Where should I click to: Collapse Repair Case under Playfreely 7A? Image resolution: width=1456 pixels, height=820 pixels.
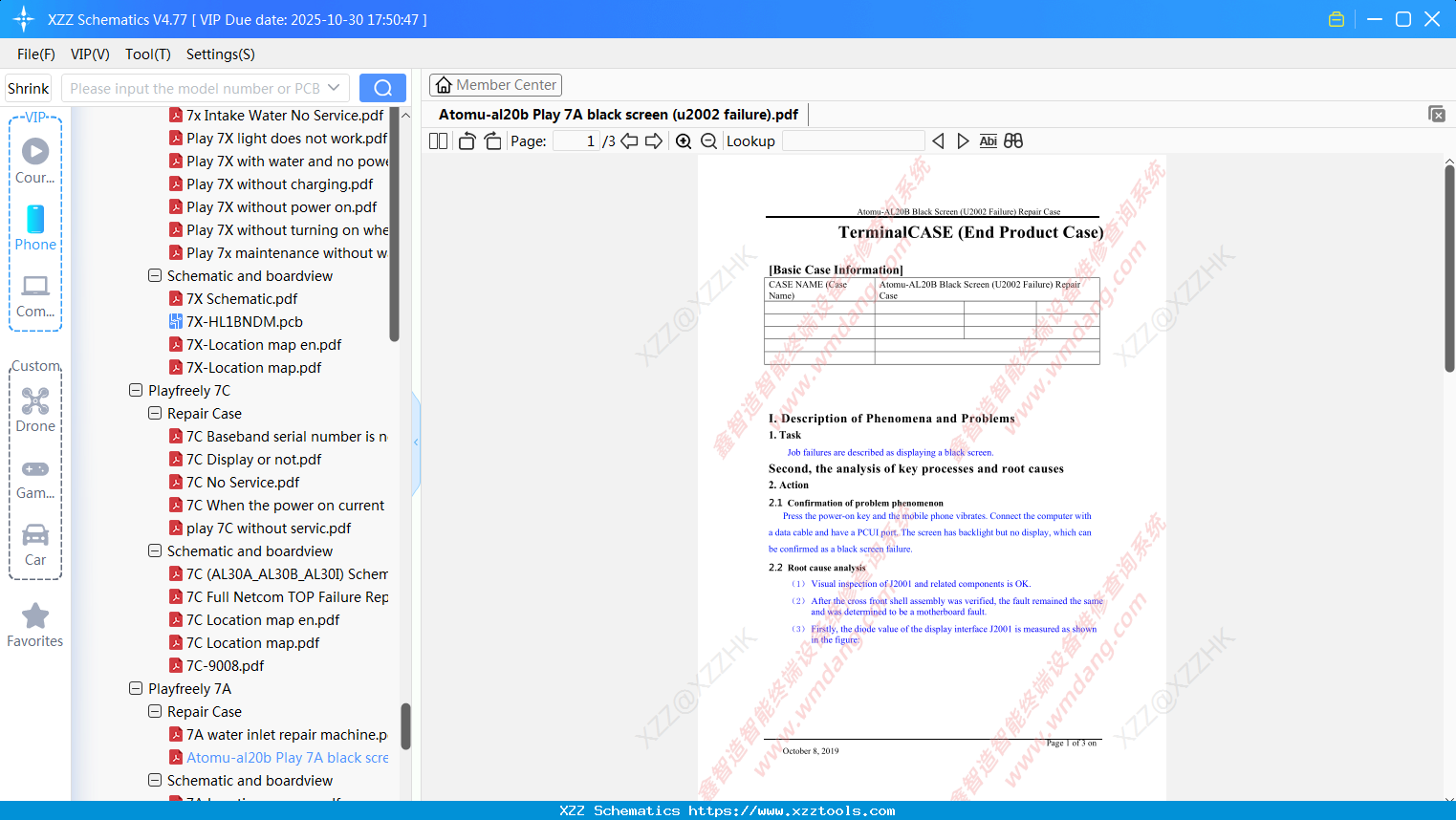(155, 711)
